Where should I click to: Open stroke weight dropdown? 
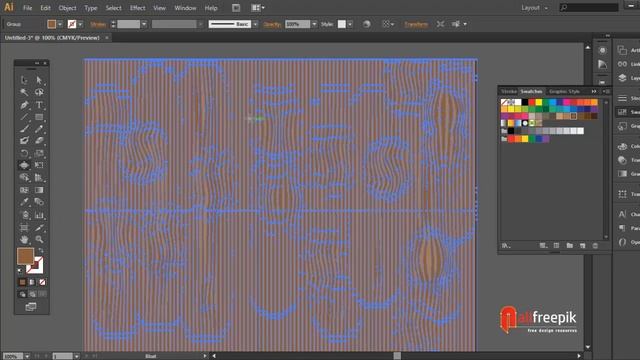point(144,24)
